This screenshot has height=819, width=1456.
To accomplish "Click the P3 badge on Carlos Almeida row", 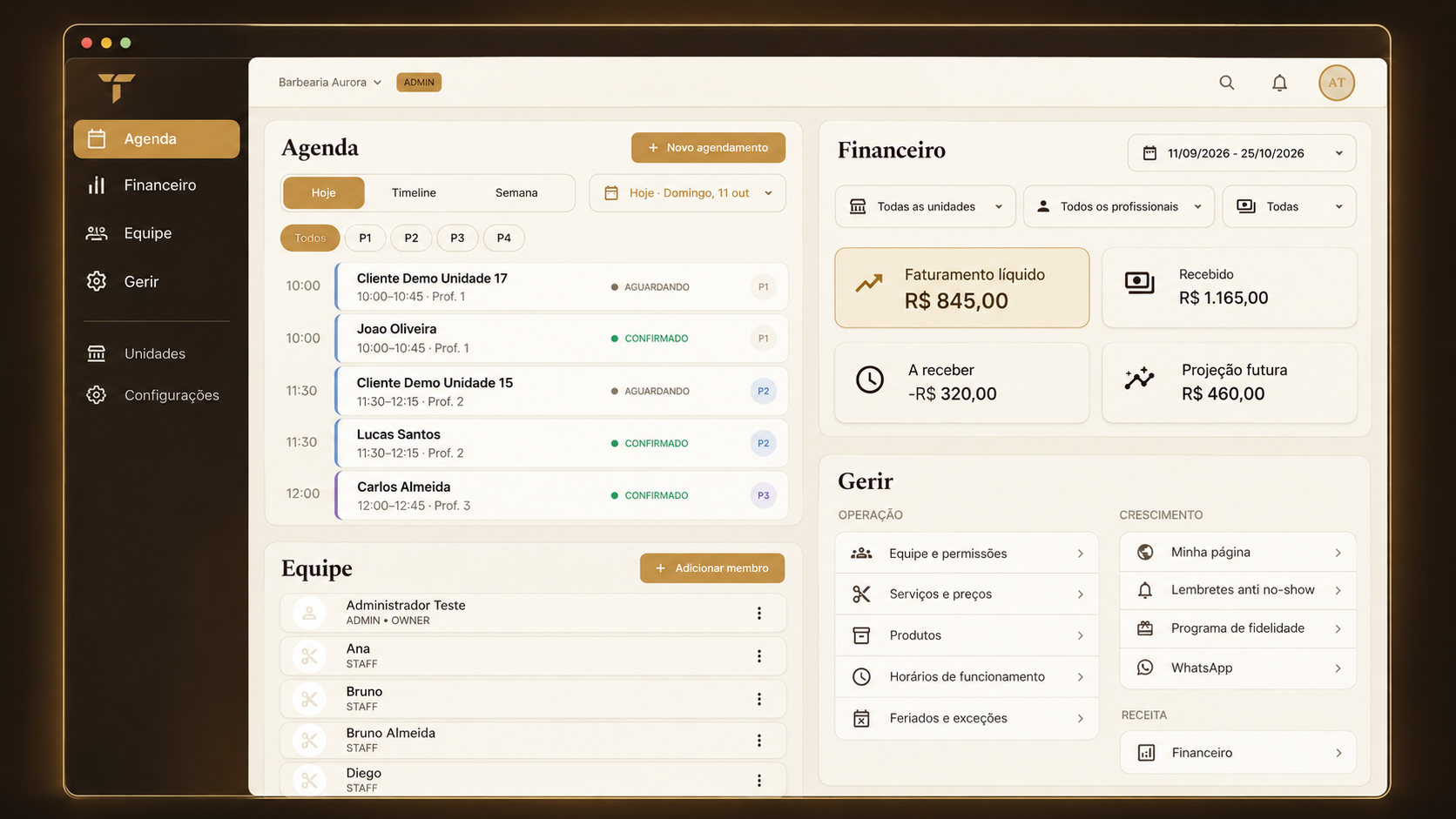I will point(763,495).
